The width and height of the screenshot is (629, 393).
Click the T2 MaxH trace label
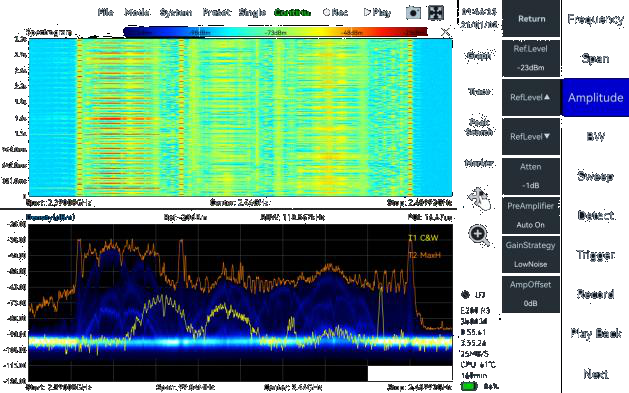[x=424, y=255]
